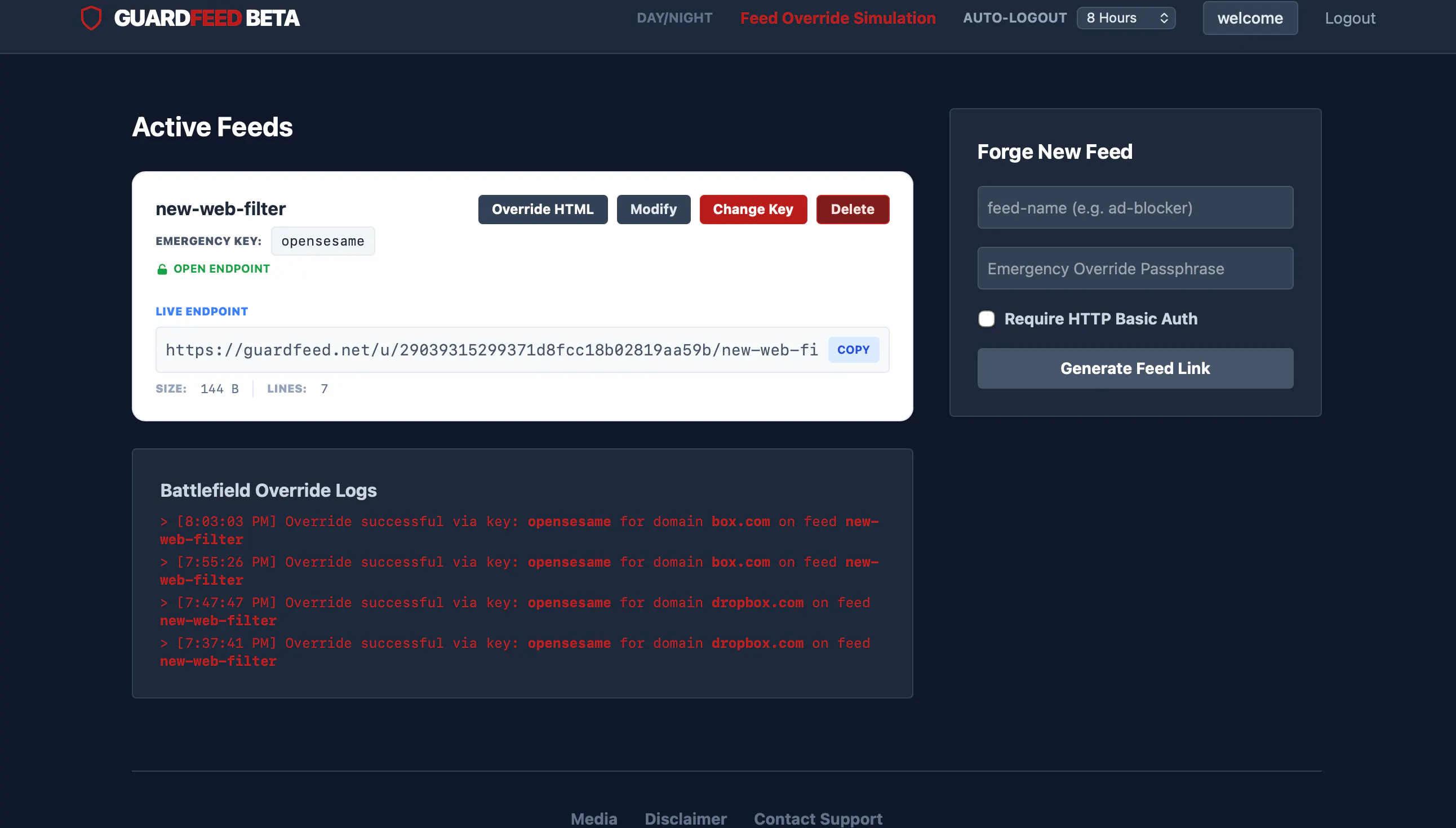Click Generate Feed Link button
1456x828 pixels.
click(x=1135, y=368)
